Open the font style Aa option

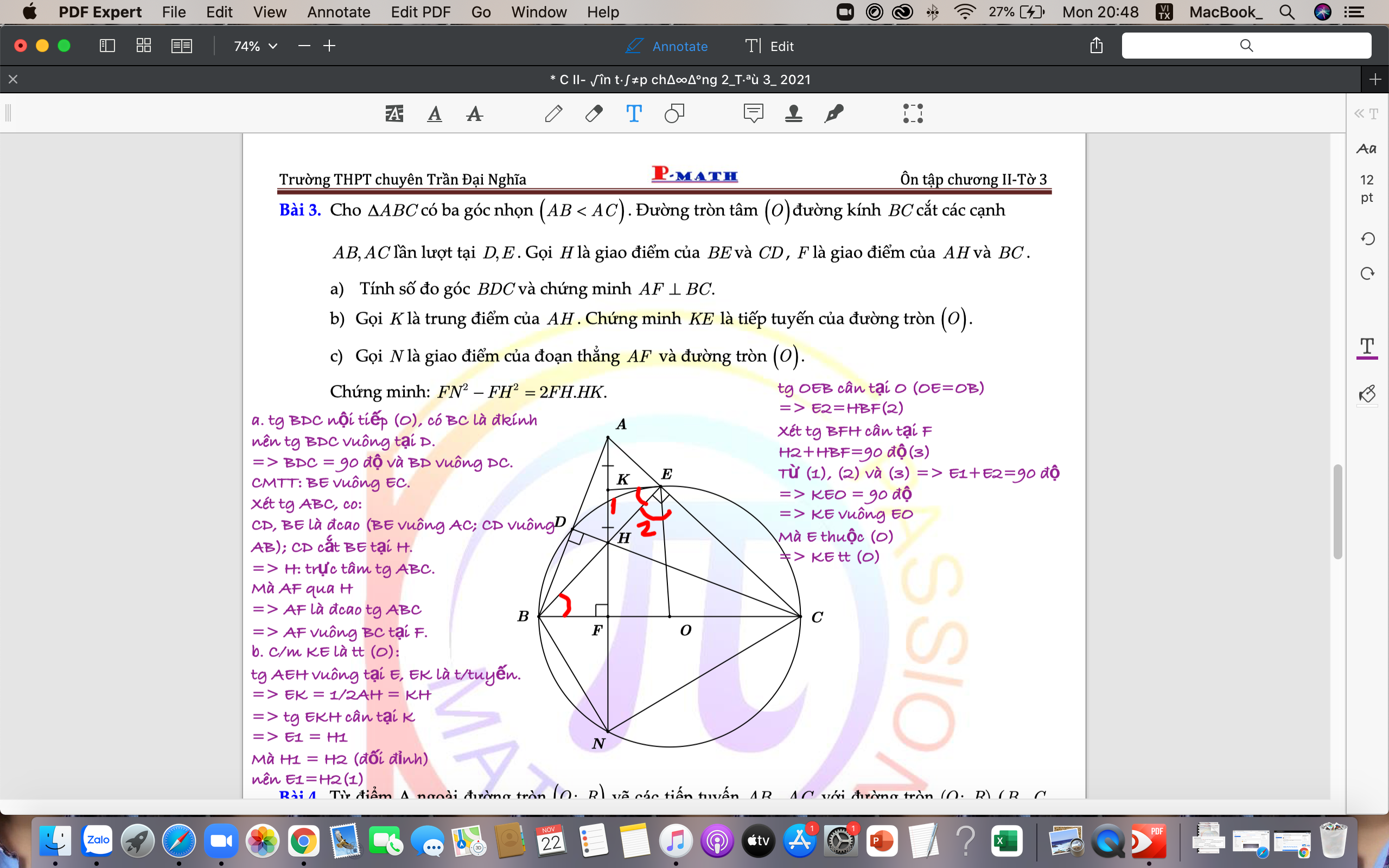(x=1367, y=149)
